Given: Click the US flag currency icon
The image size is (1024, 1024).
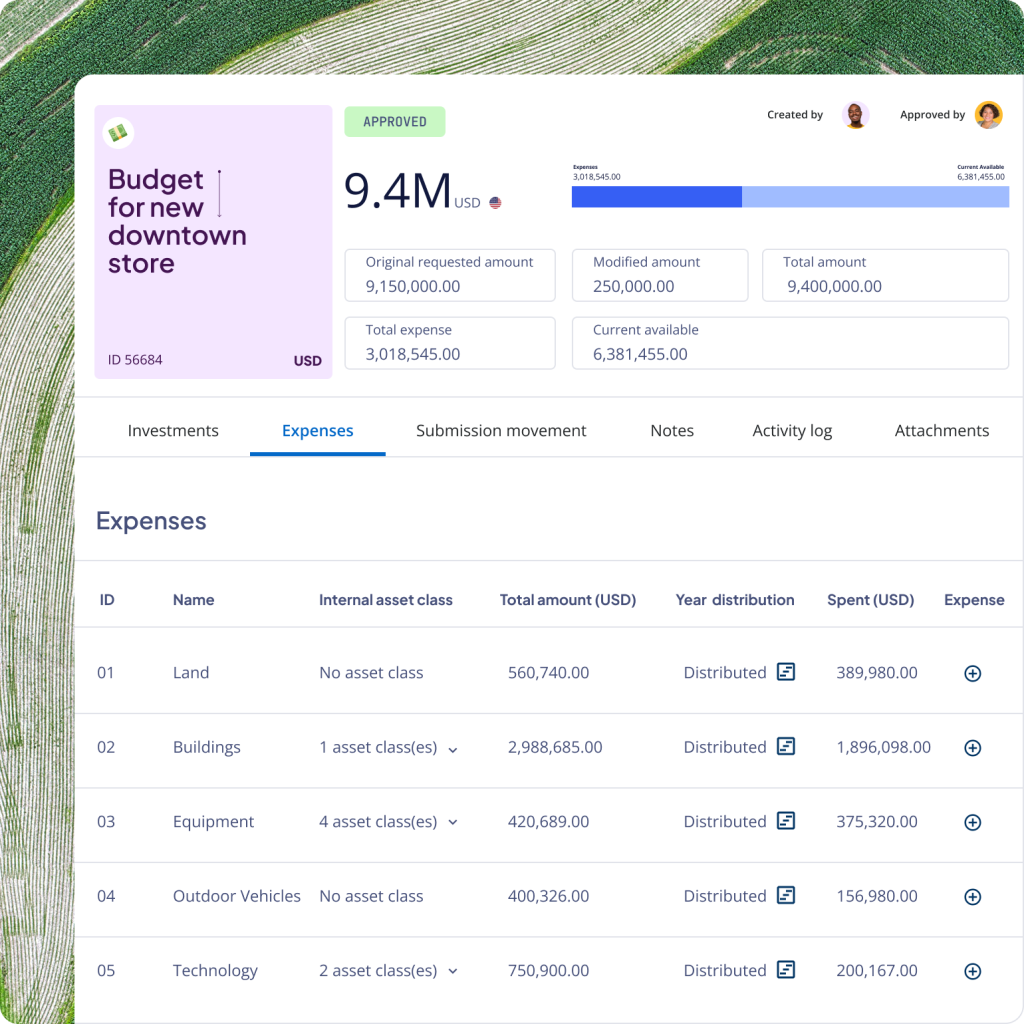Looking at the screenshot, I should 495,203.
